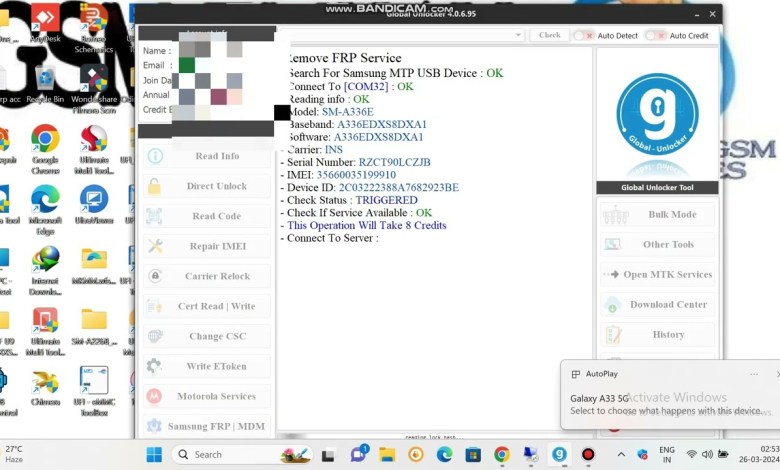Toggle the Auto Detect switch
The height and width of the screenshot is (470, 780).
tap(581, 35)
